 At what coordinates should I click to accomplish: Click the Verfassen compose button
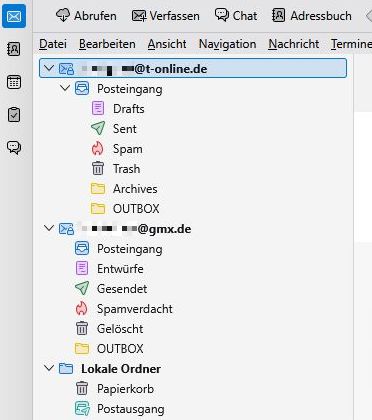click(166, 16)
